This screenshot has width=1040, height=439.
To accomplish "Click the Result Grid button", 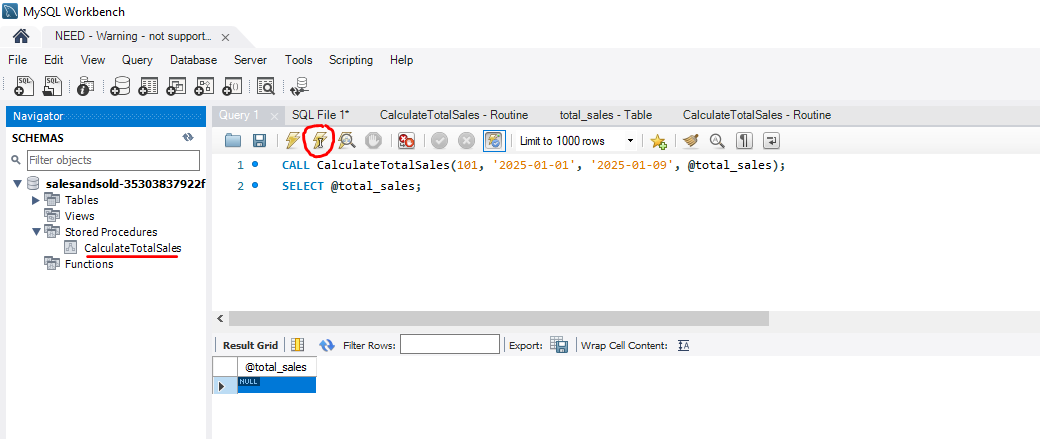I will 250,345.
